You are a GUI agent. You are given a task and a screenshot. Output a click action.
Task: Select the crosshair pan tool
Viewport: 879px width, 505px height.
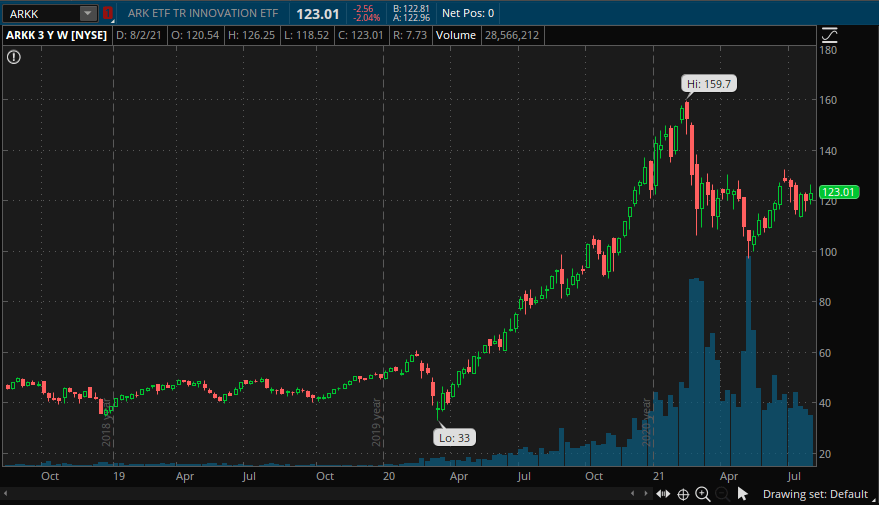[683, 494]
